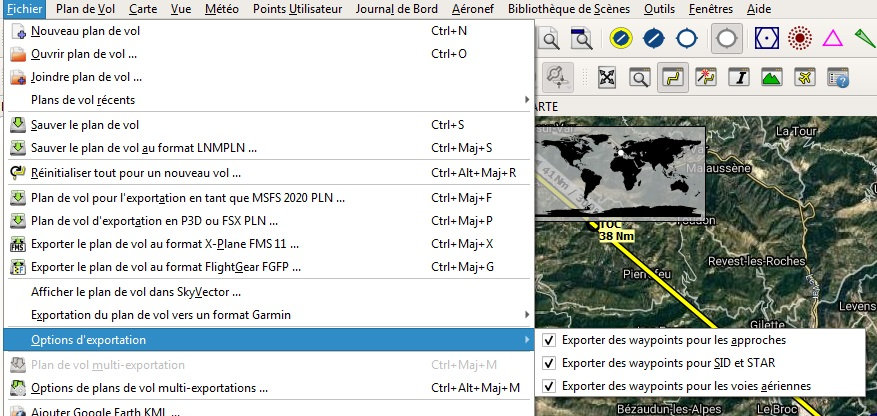Viewport: 877px width, 416px height.
Task: Click Afficher le plan de vol dans SkyVector
Action: coord(267,292)
